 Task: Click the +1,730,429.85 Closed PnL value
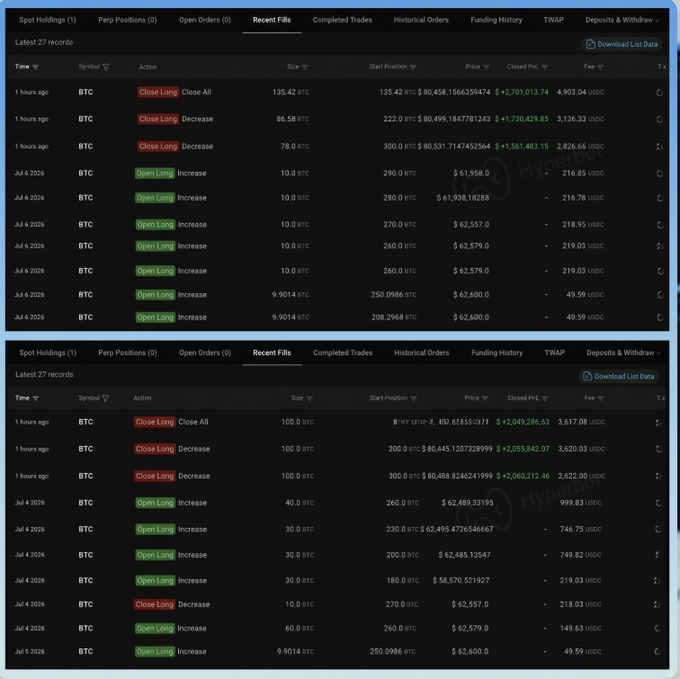coord(522,119)
